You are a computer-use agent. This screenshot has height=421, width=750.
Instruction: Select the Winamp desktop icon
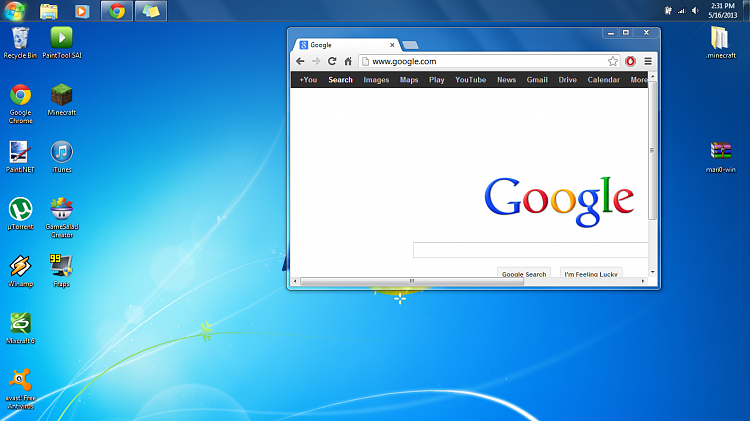(20, 271)
